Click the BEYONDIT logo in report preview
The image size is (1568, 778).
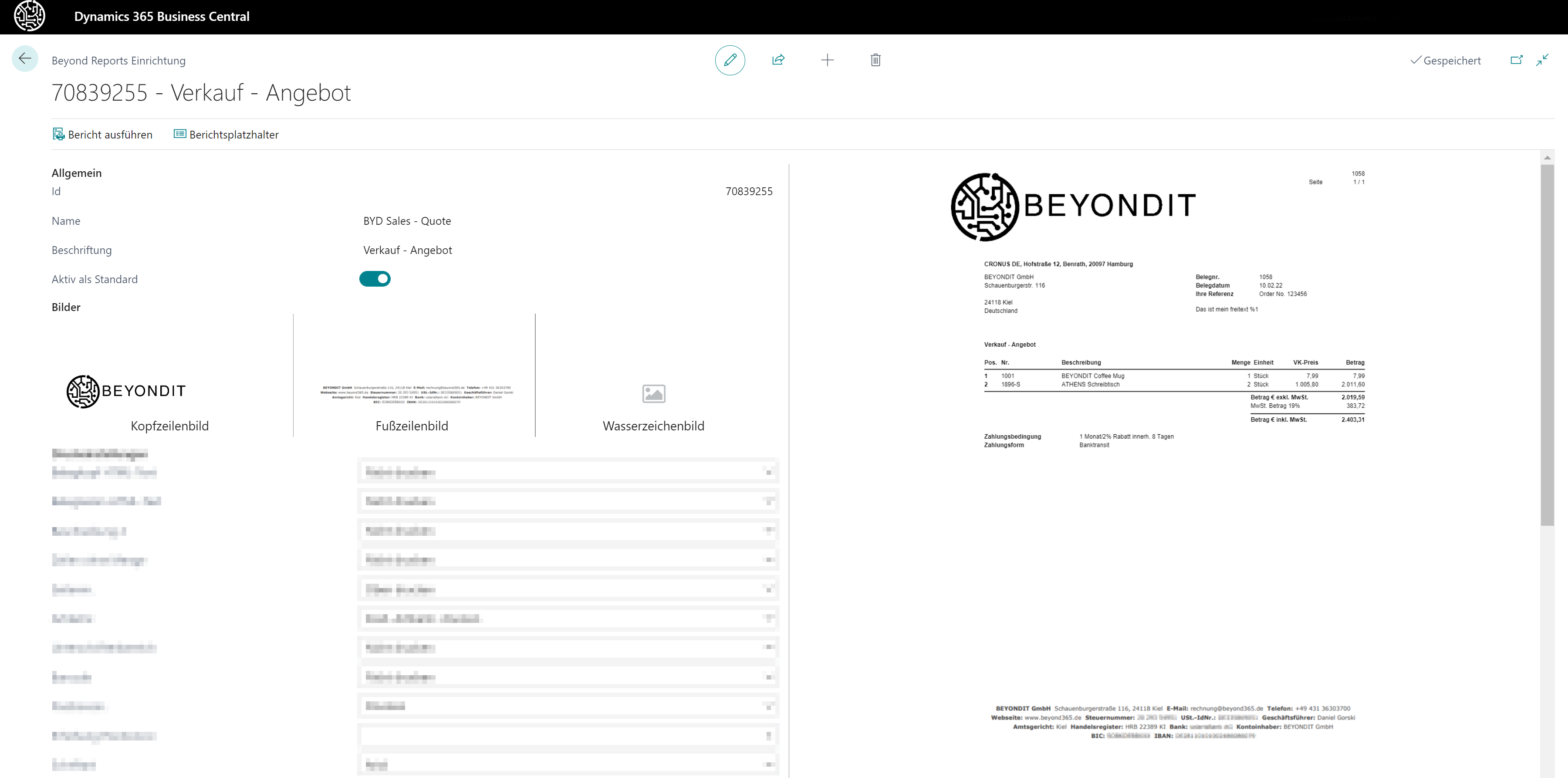click(1073, 206)
